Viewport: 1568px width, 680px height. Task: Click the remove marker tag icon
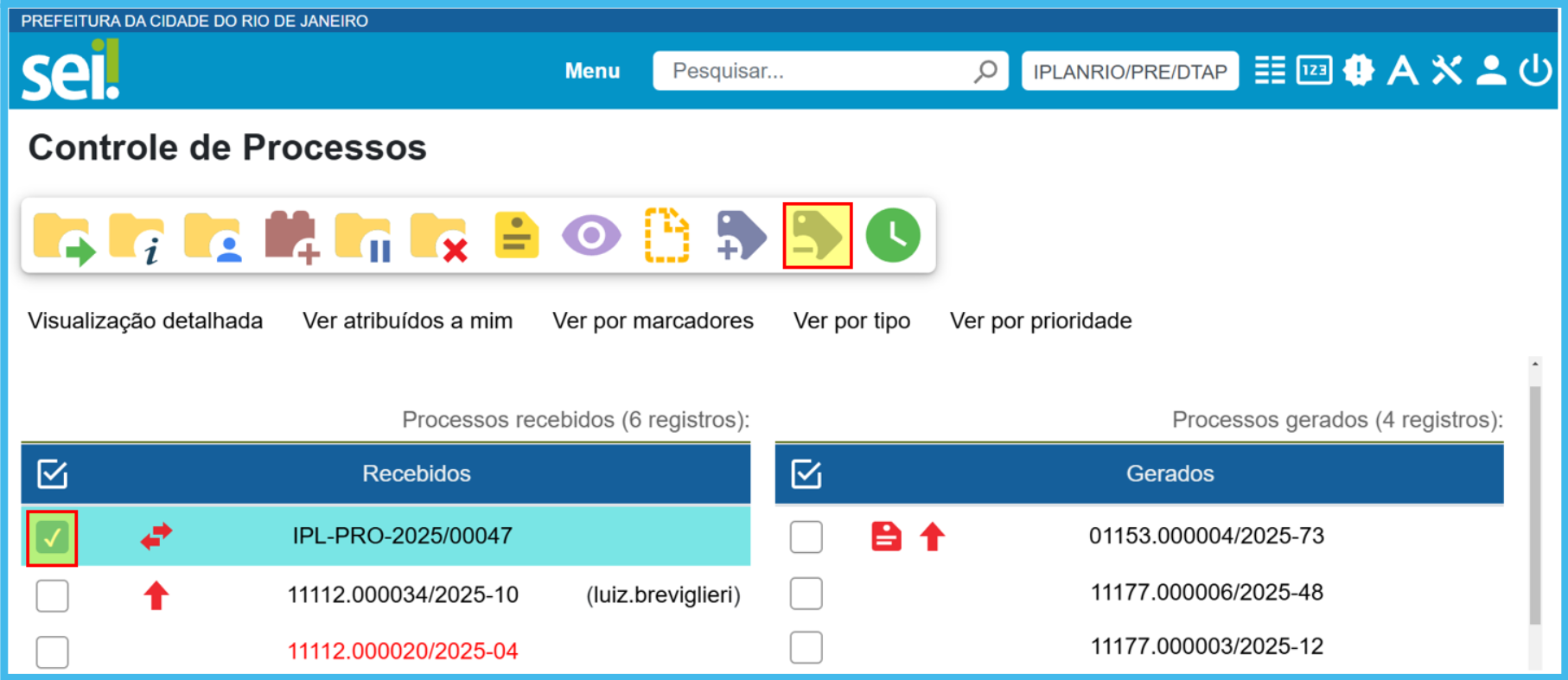click(x=817, y=236)
